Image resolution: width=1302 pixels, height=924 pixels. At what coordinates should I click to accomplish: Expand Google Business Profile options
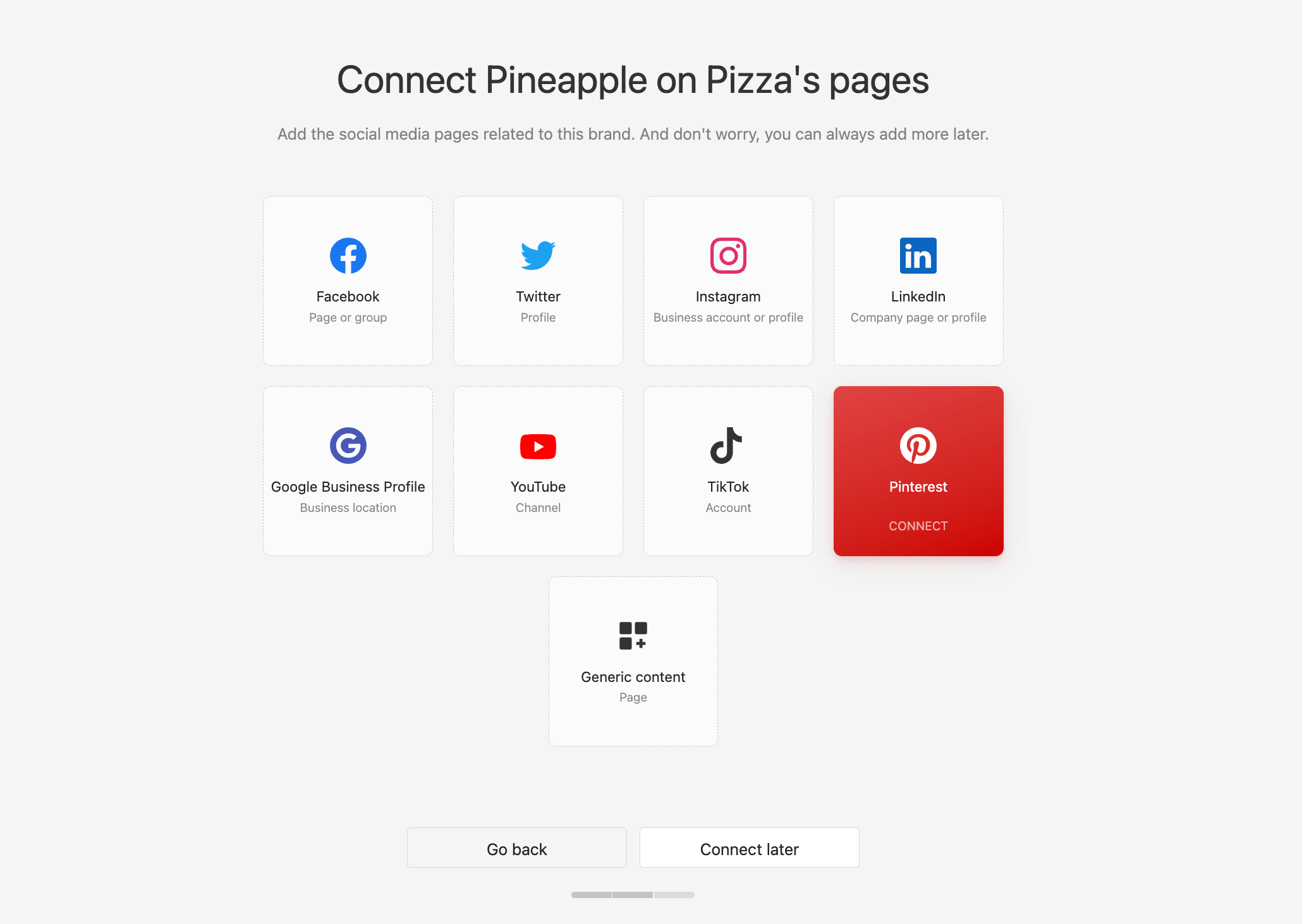348,471
